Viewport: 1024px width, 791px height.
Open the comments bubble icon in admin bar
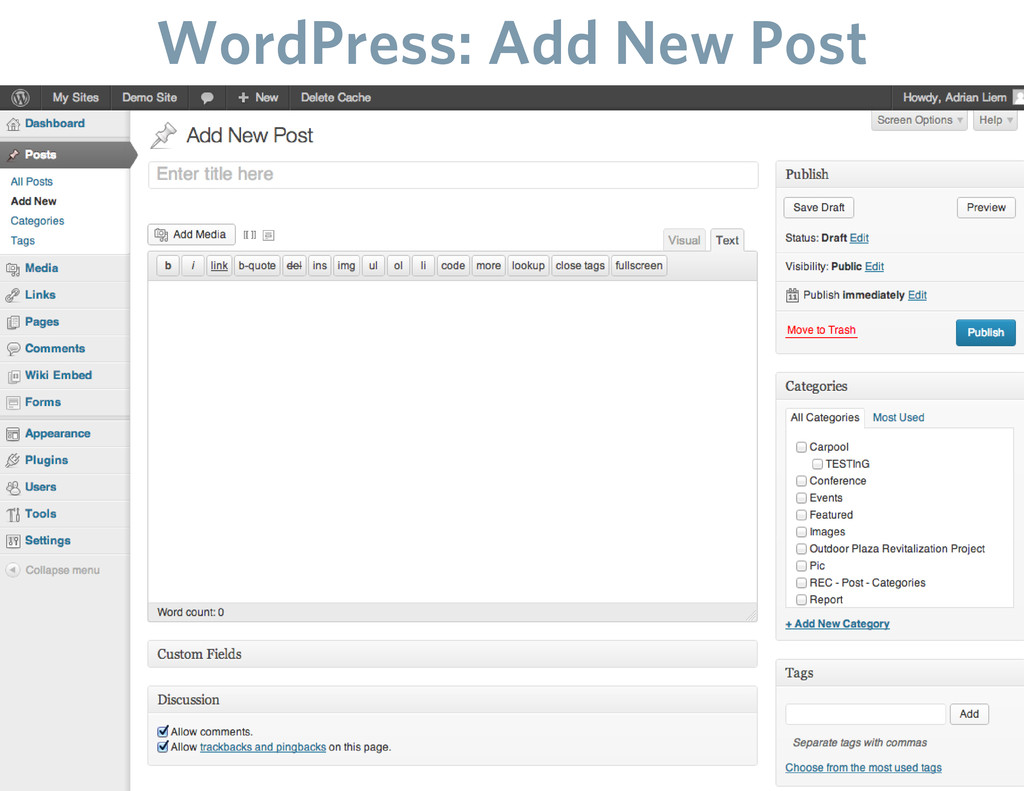pos(207,98)
